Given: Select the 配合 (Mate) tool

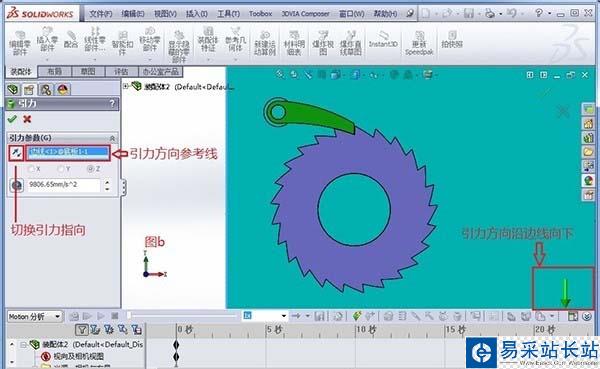Looking at the screenshot, I should pos(70,40).
